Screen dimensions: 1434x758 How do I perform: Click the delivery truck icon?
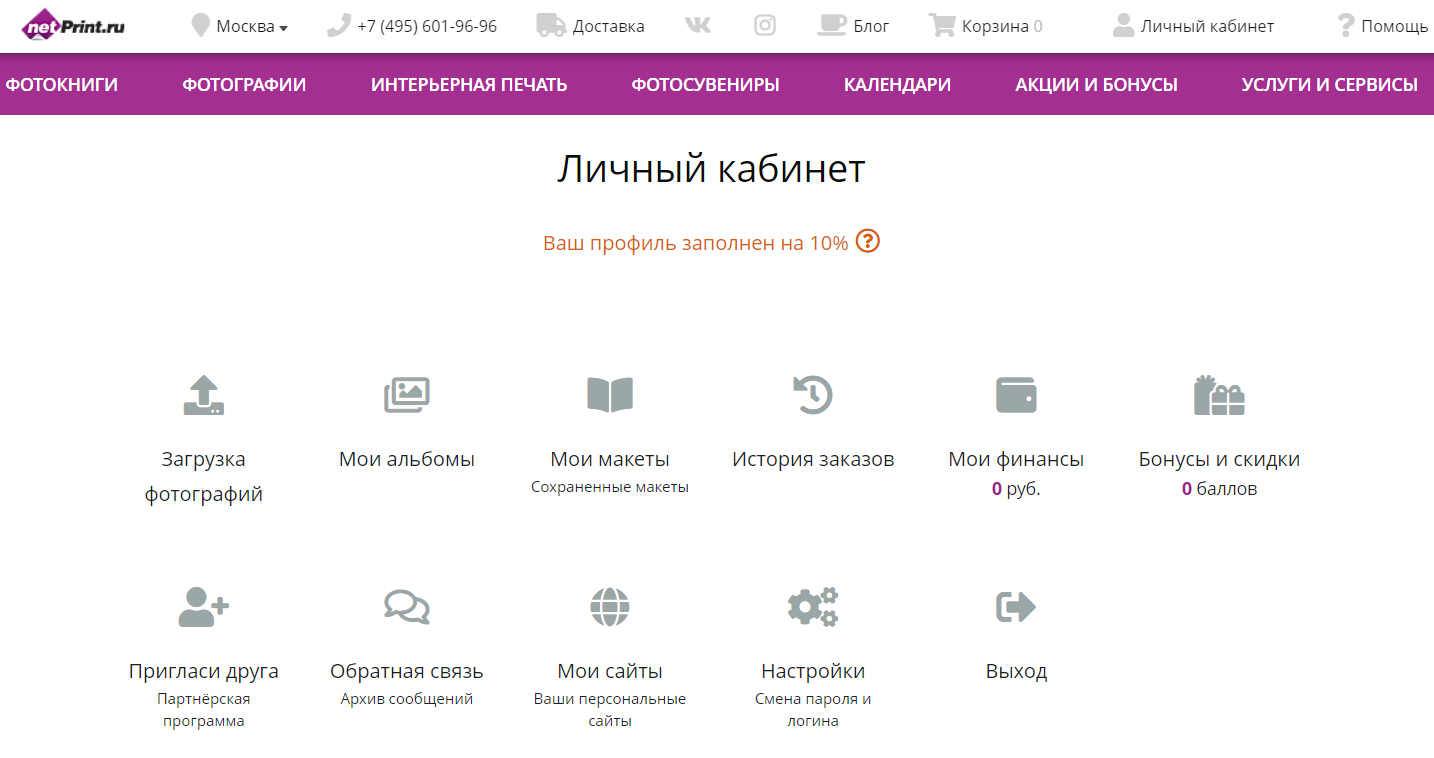pyautogui.click(x=551, y=25)
